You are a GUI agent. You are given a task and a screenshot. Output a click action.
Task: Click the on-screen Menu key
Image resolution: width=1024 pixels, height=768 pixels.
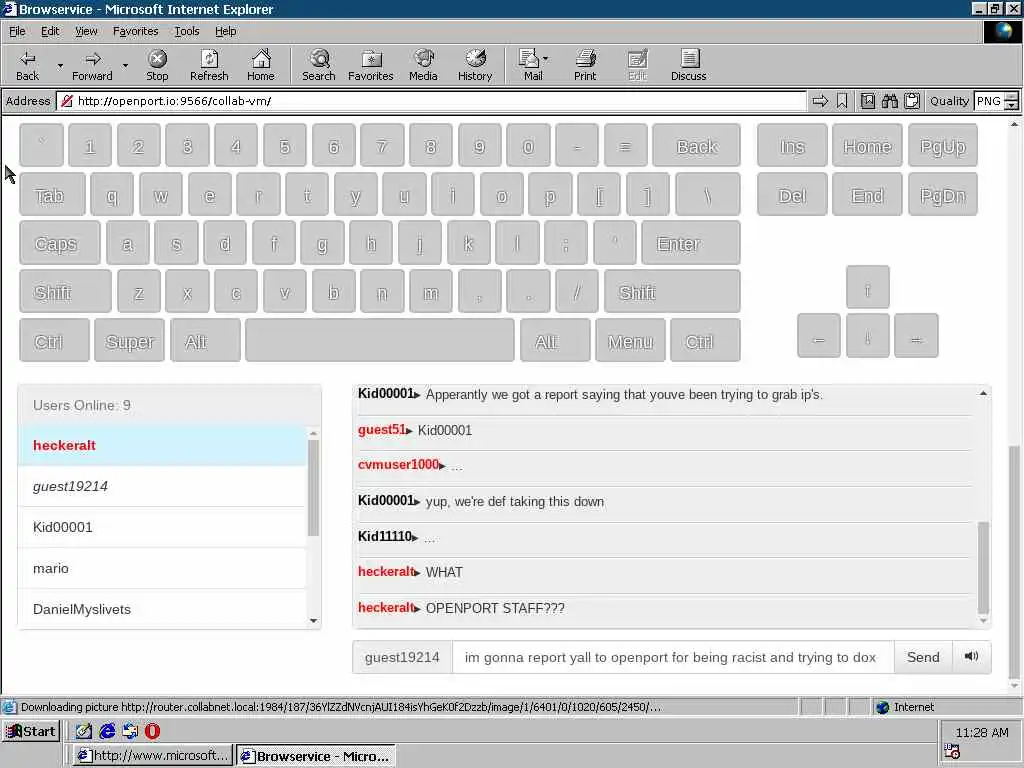pyautogui.click(x=630, y=340)
